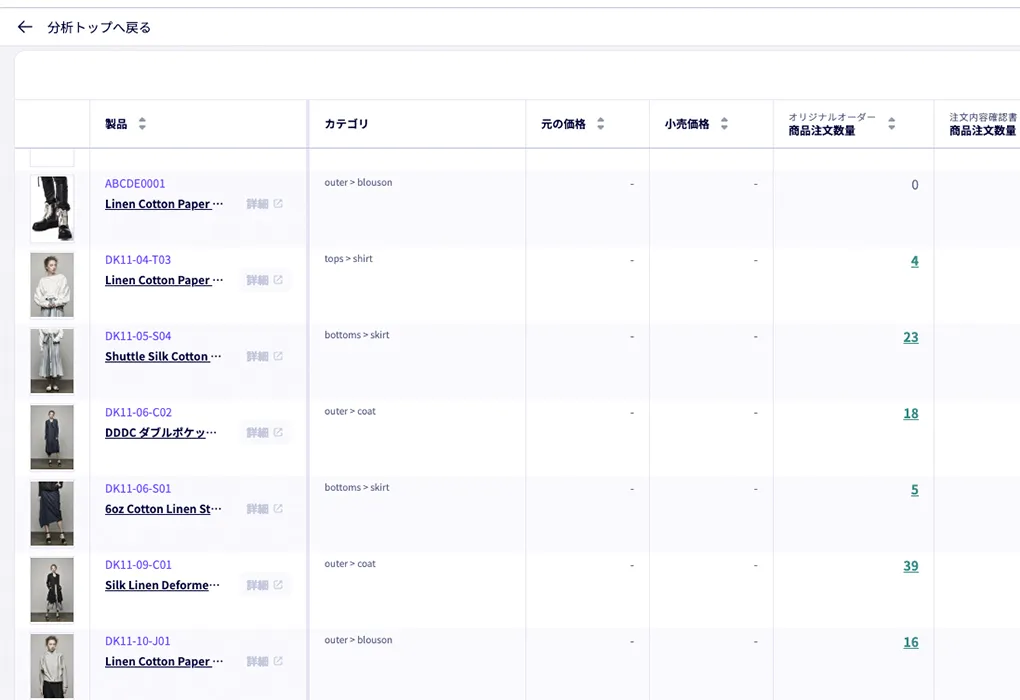Open order quantity 16 link
The image size is (1020, 700).
coord(911,642)
